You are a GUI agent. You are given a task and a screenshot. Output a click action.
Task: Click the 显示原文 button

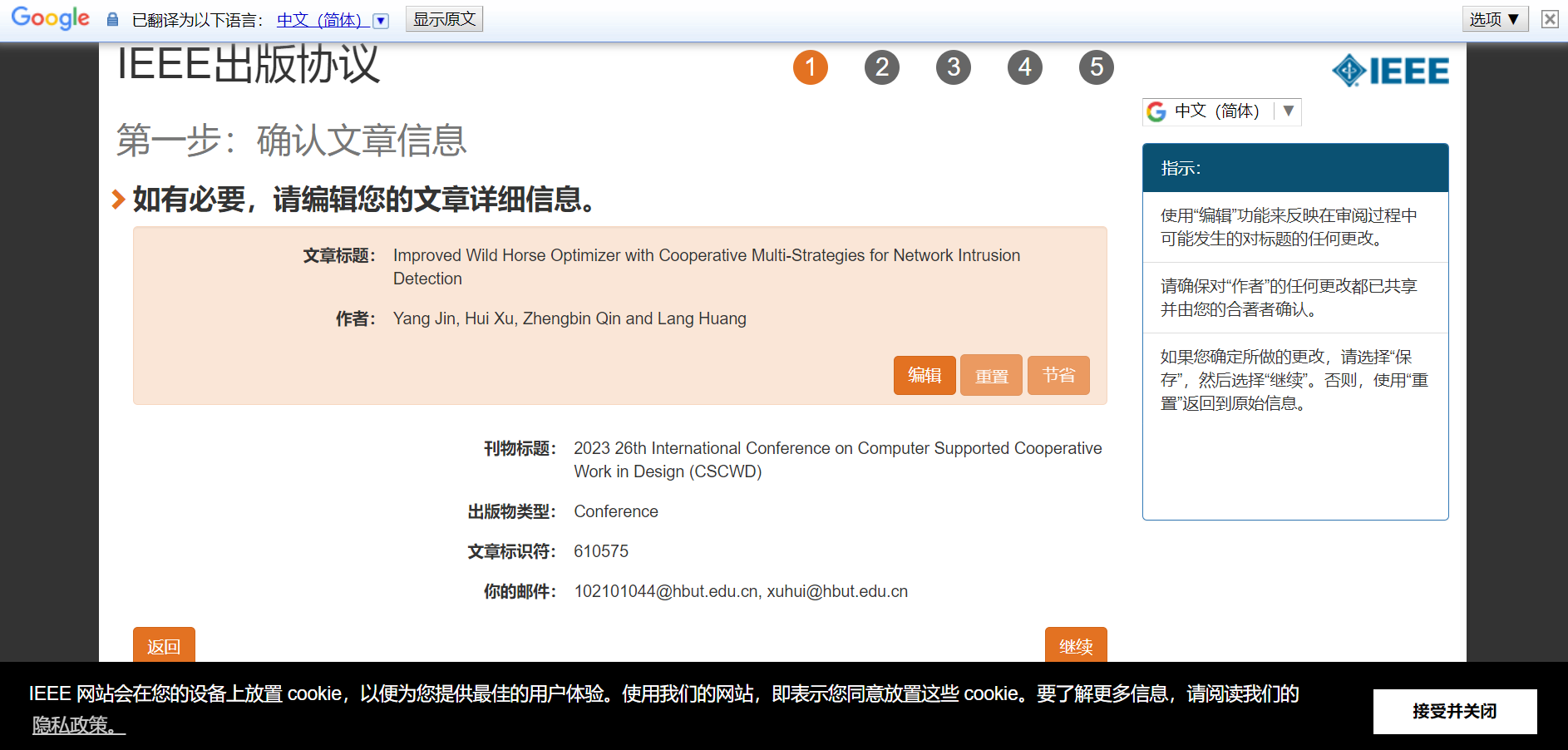pyautogui.click(x=444, y=19)
